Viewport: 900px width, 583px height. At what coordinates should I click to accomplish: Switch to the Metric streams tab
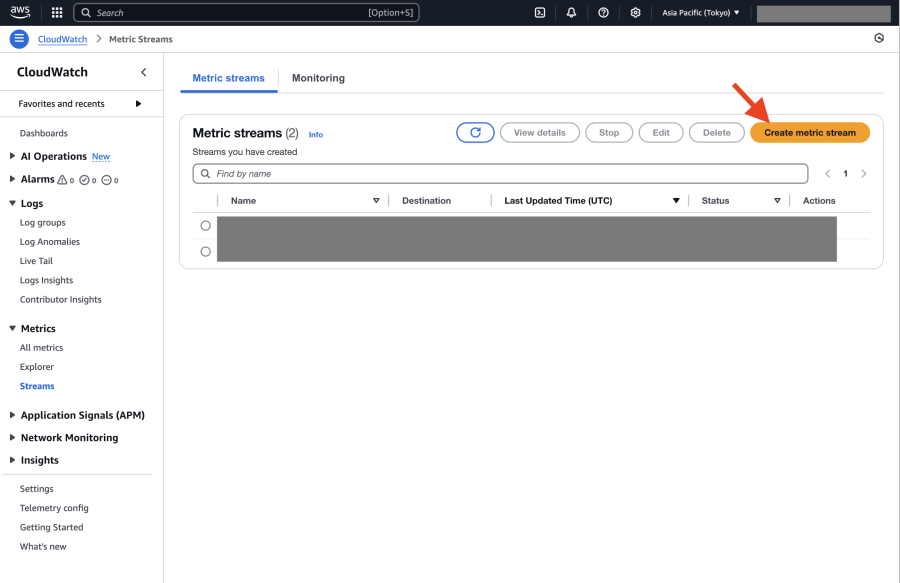tap(228, 78)
